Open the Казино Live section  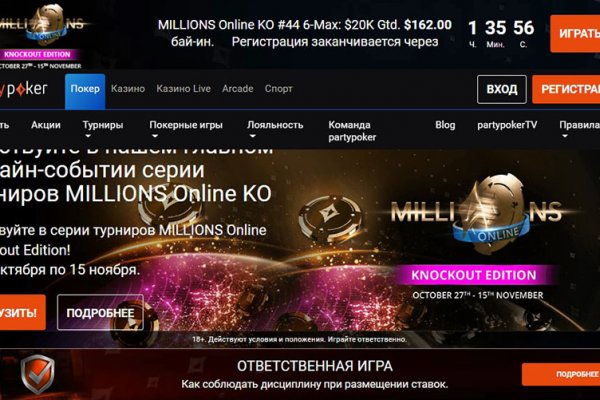coord(183,89)
